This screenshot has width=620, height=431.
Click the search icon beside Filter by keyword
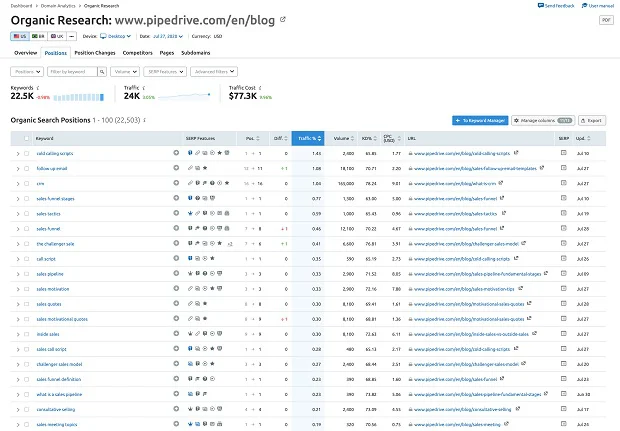tap(102, 72)
